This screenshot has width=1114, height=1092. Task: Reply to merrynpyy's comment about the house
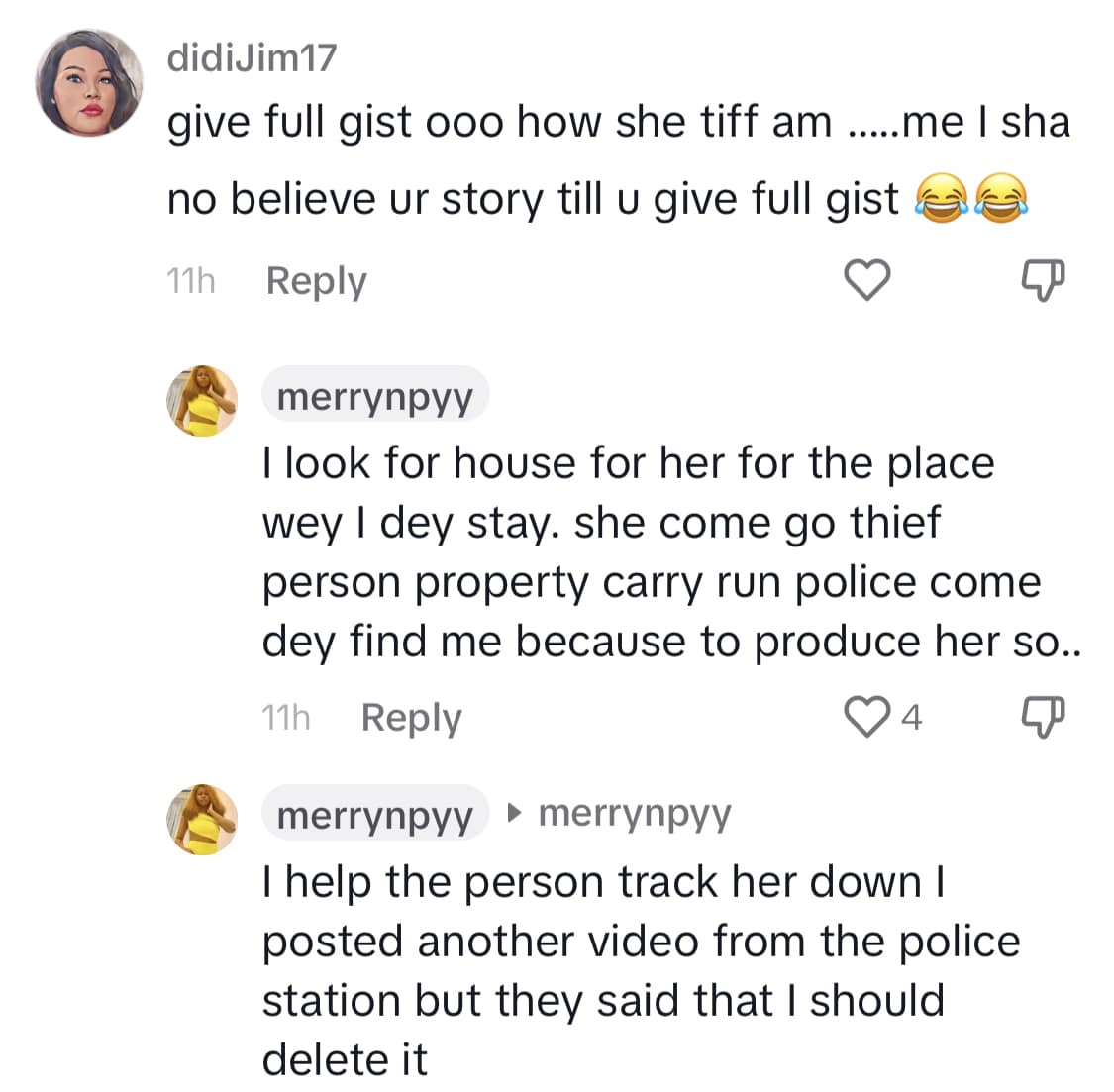411,717
